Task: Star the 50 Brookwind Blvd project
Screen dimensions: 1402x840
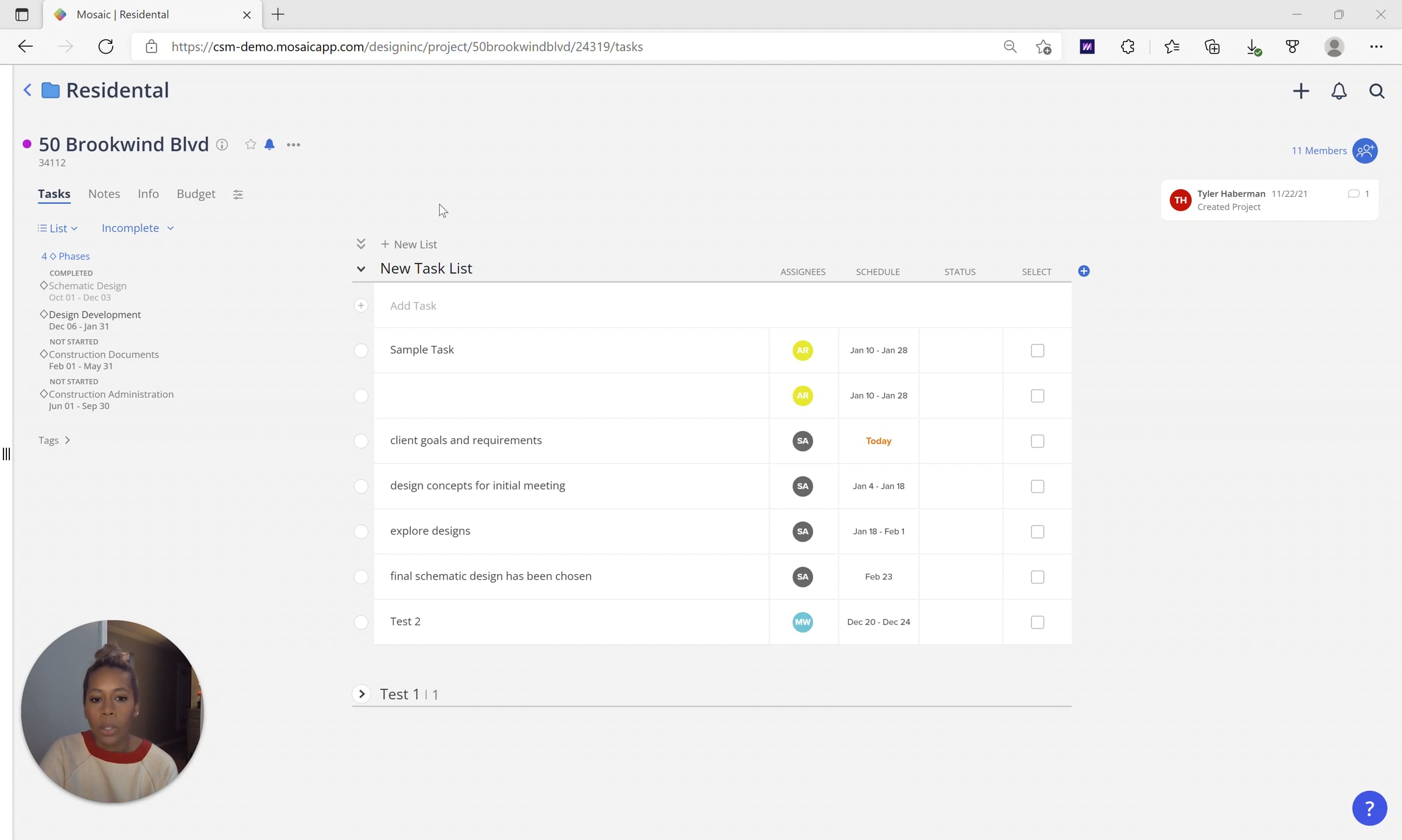Action: [251, 144]
